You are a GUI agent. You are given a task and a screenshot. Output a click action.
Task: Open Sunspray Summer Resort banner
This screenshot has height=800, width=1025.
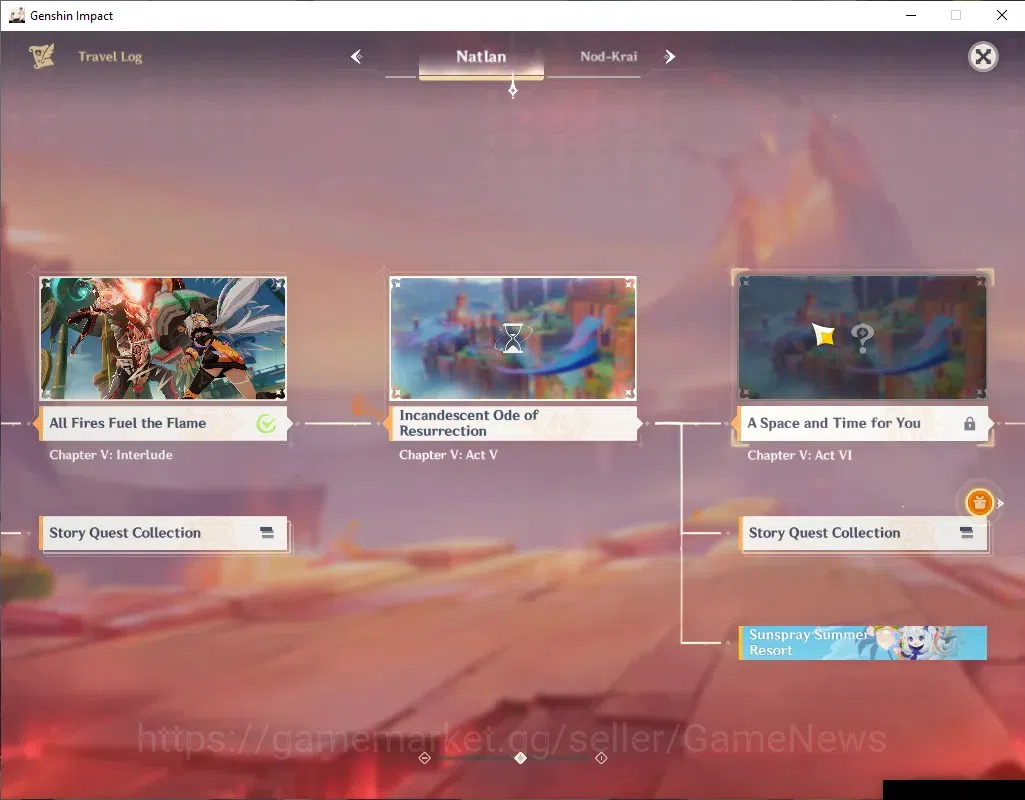click(x=862, y=642)
